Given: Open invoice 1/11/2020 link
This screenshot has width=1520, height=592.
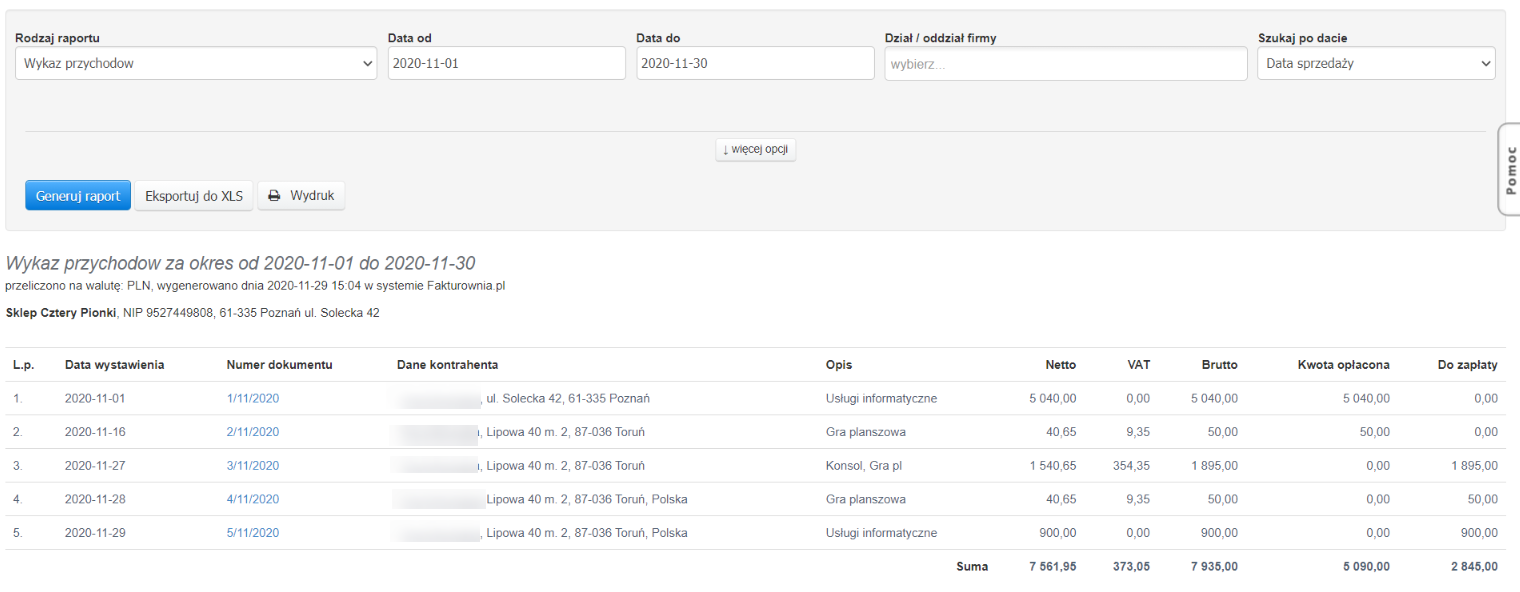Looking at the screenshot, I should coord(253,398).
